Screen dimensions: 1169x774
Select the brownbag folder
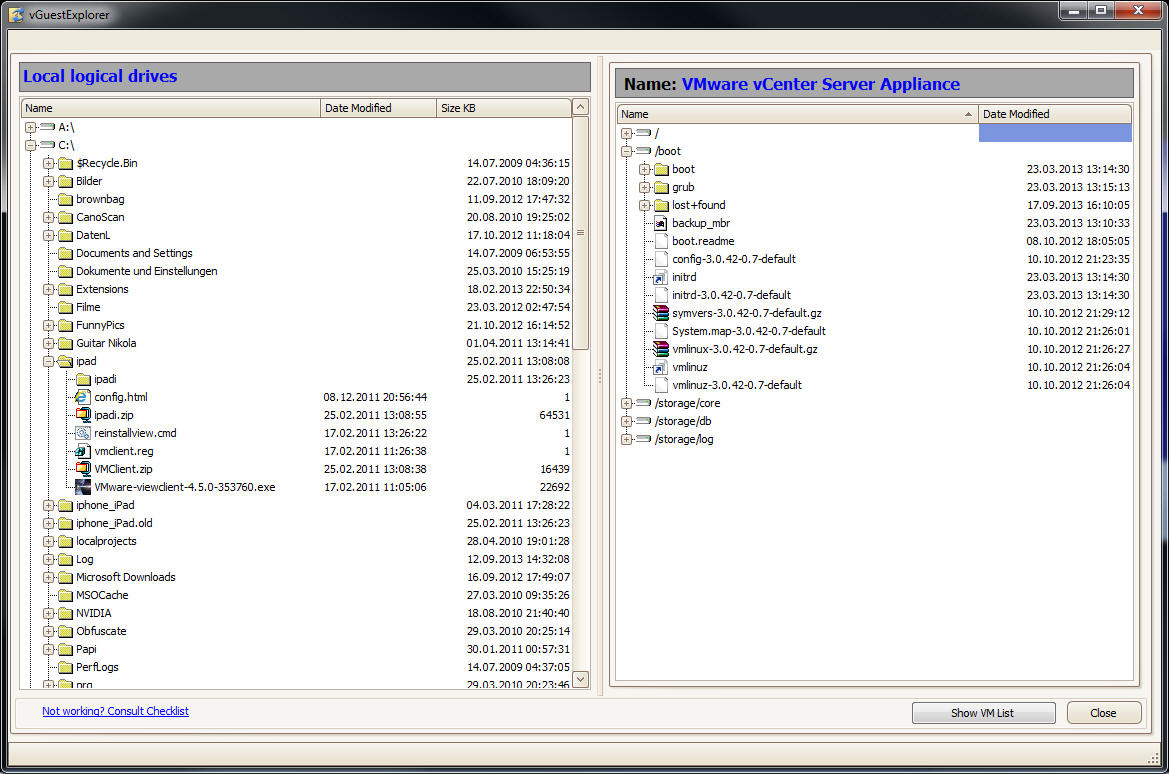click(x=100, y=199)
